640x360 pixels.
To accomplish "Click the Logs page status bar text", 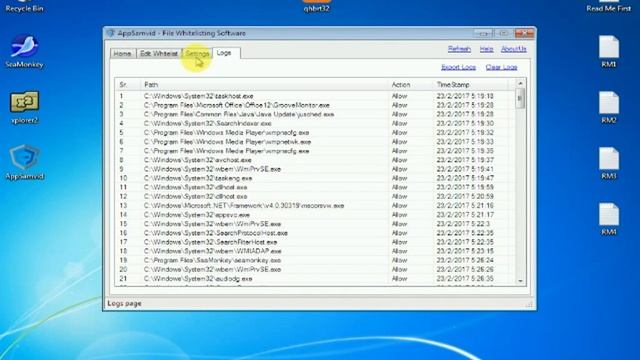I will coord(124,303).
